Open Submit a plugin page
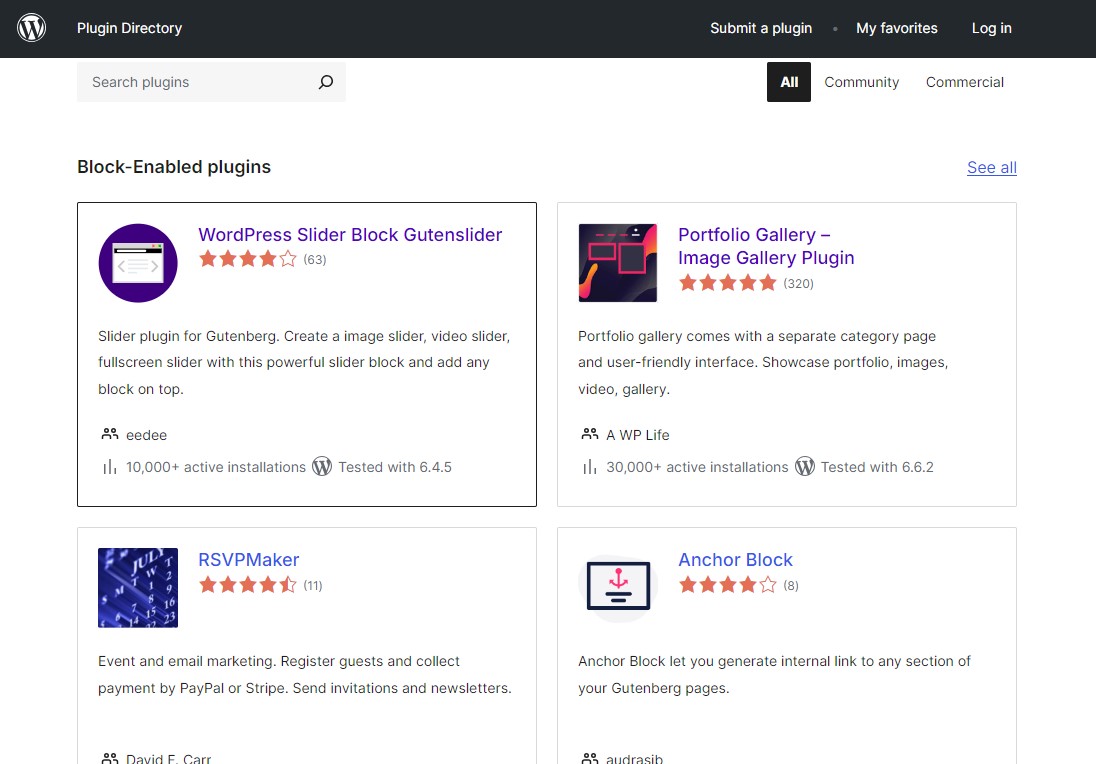1096x764 pixels. (760, 28)
